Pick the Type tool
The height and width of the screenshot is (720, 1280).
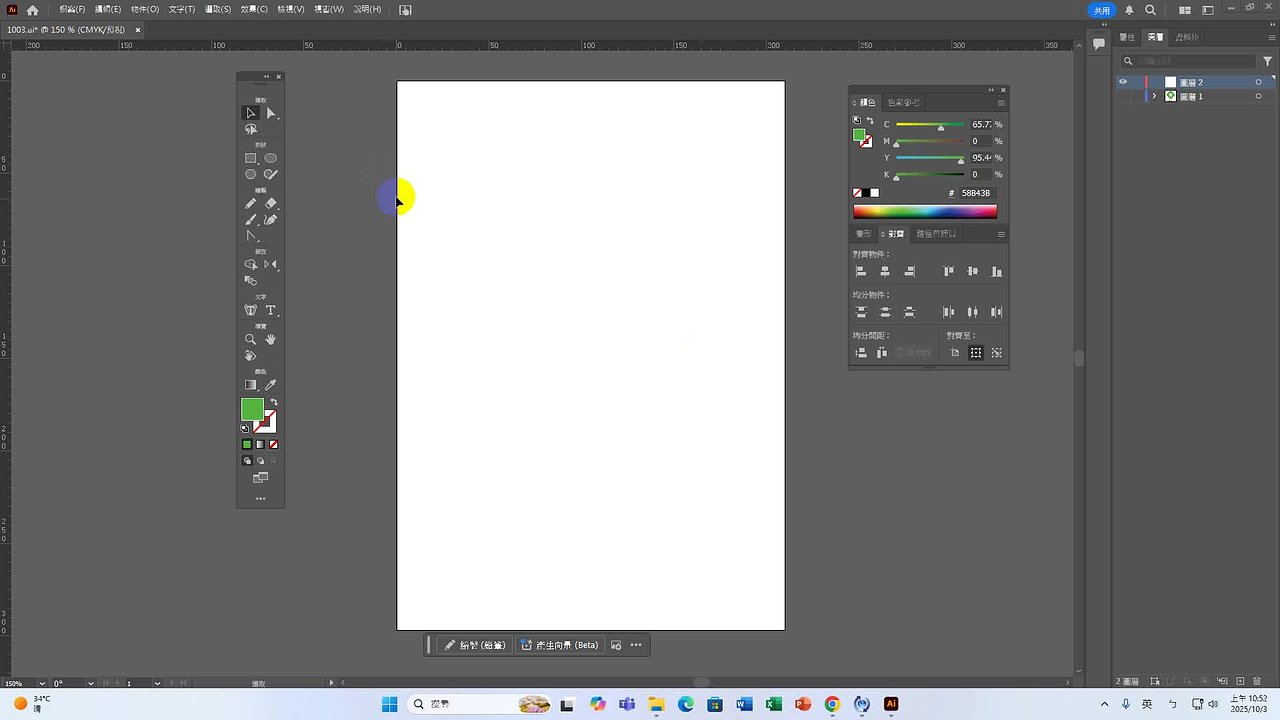270,311
